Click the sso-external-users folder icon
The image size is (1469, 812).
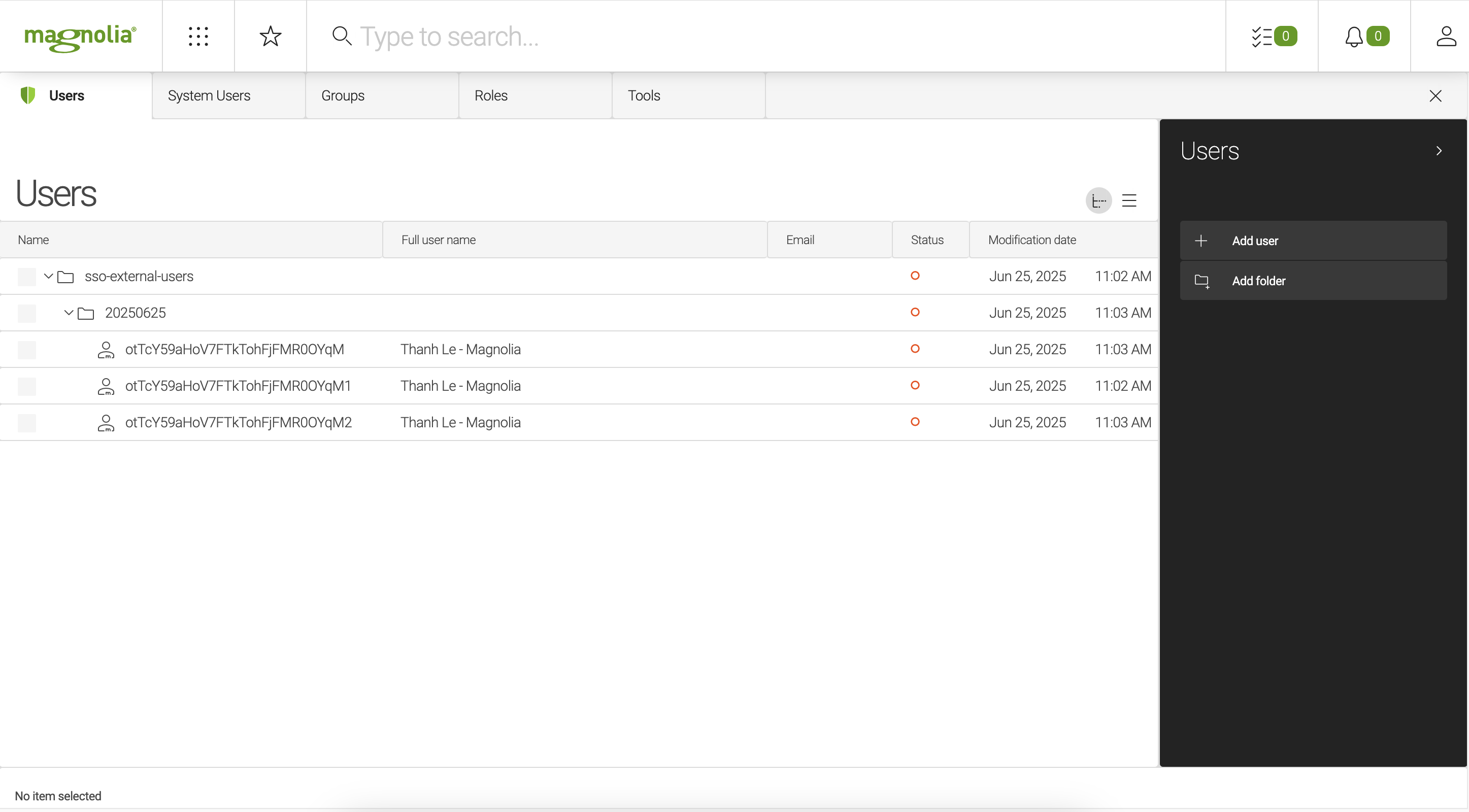click(65, 277)
